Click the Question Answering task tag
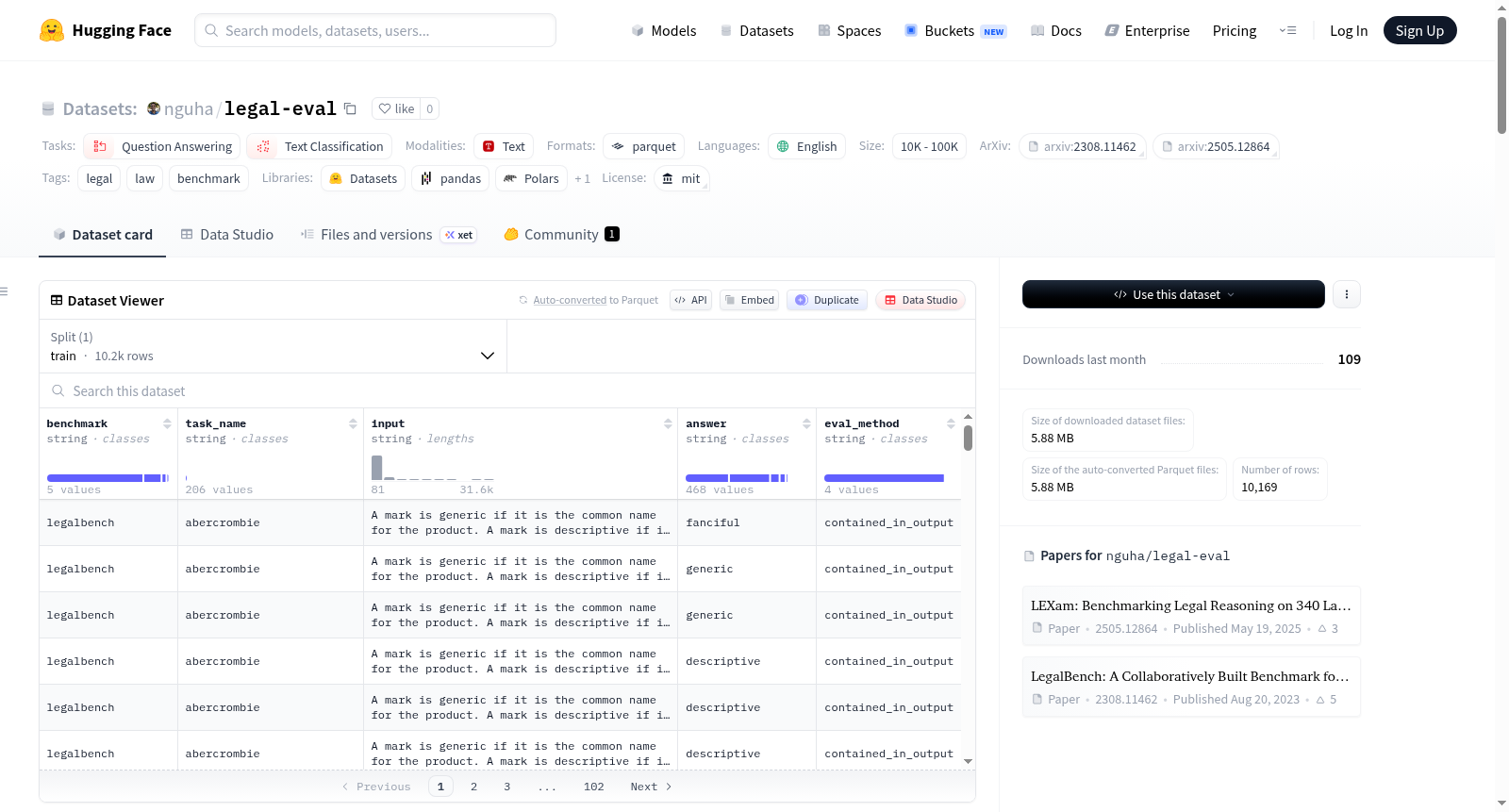This screenshot has width=1509, height=812. (161, 146)
